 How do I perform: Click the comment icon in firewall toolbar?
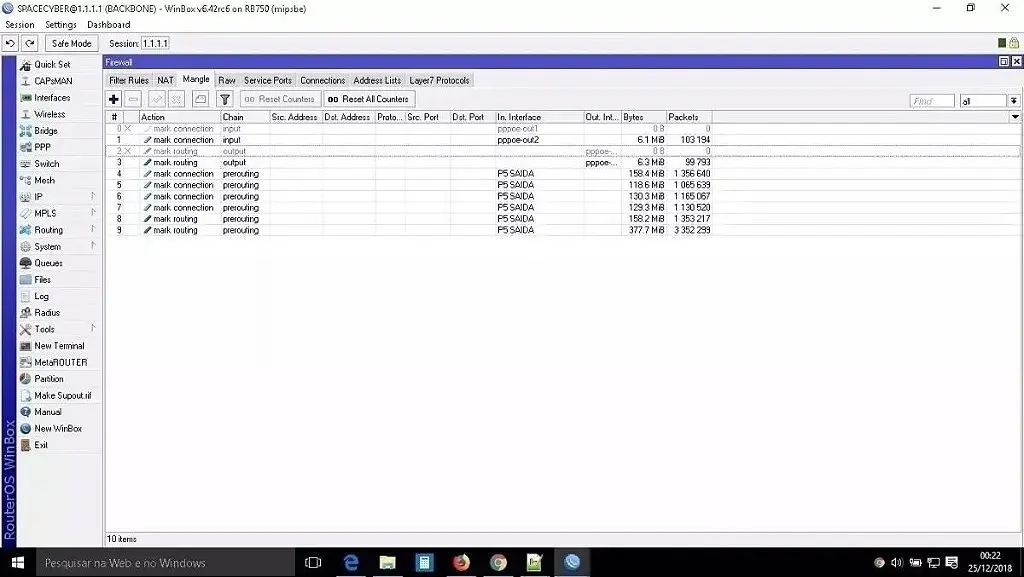[200, 99]
